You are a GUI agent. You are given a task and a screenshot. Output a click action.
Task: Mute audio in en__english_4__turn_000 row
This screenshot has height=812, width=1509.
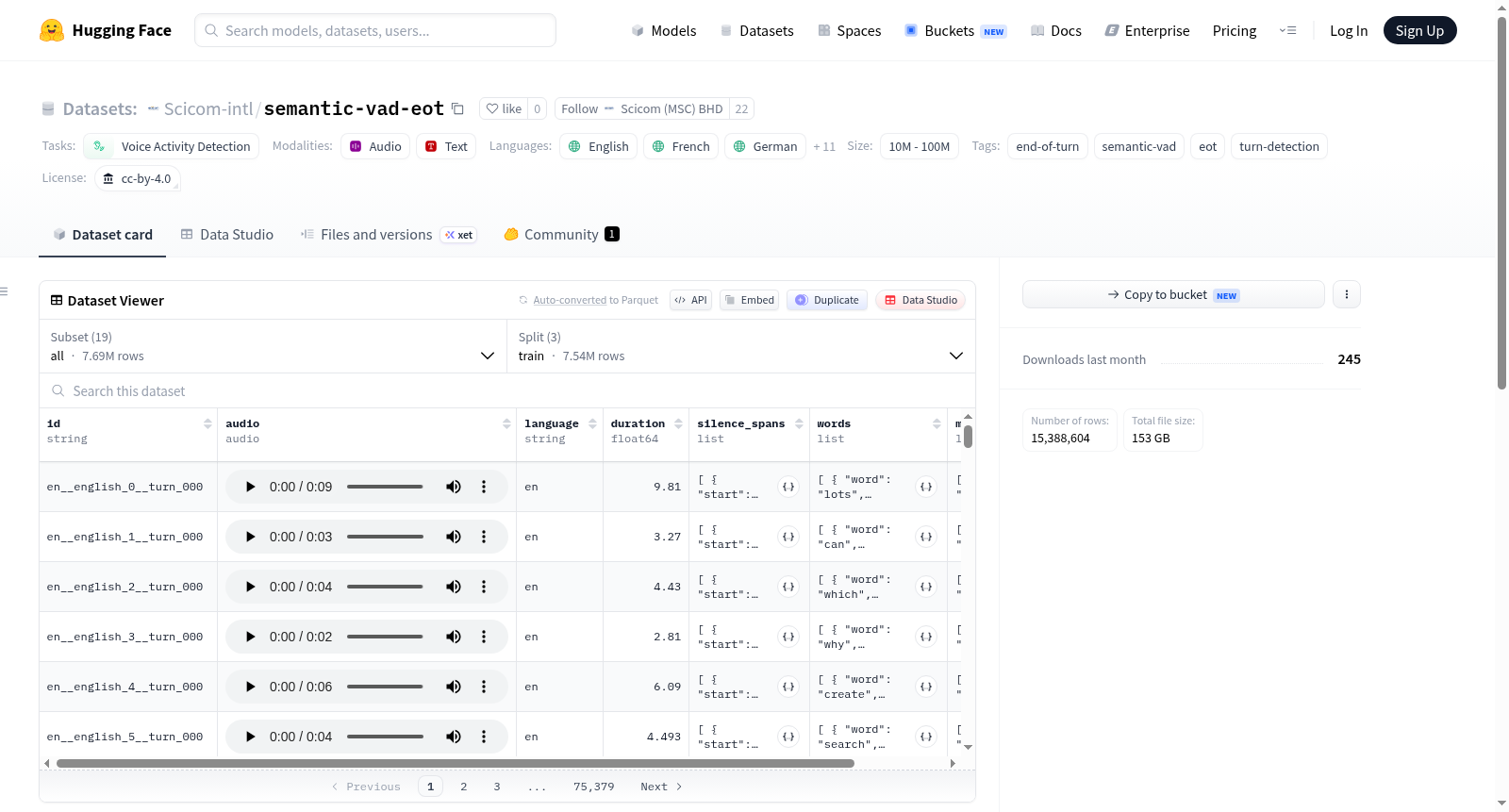coord(454,687)
